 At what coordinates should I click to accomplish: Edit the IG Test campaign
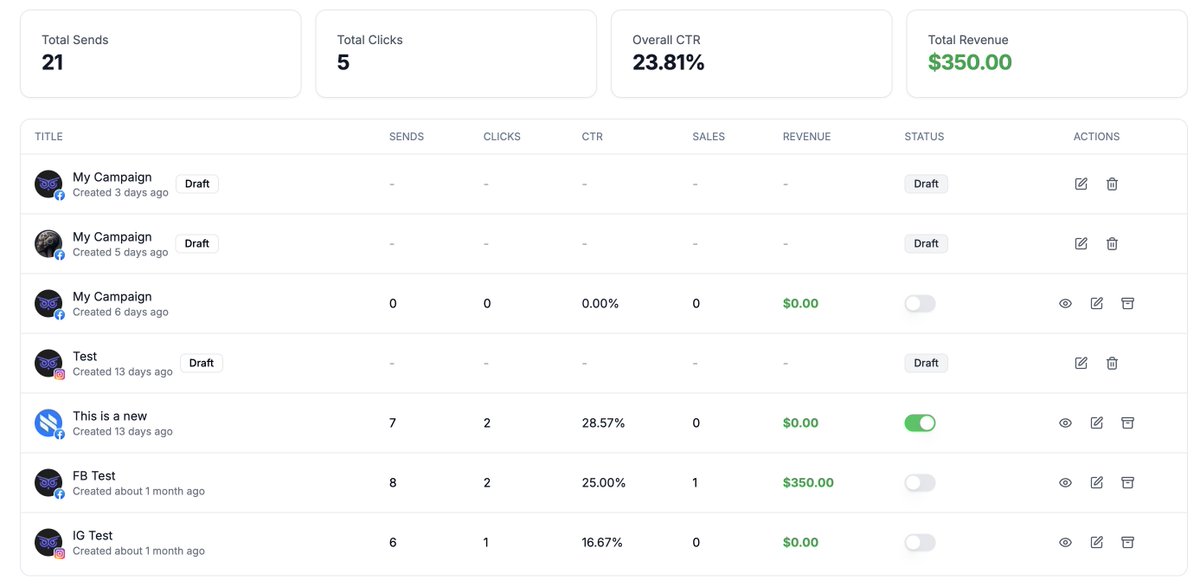tap(1097, 542)
